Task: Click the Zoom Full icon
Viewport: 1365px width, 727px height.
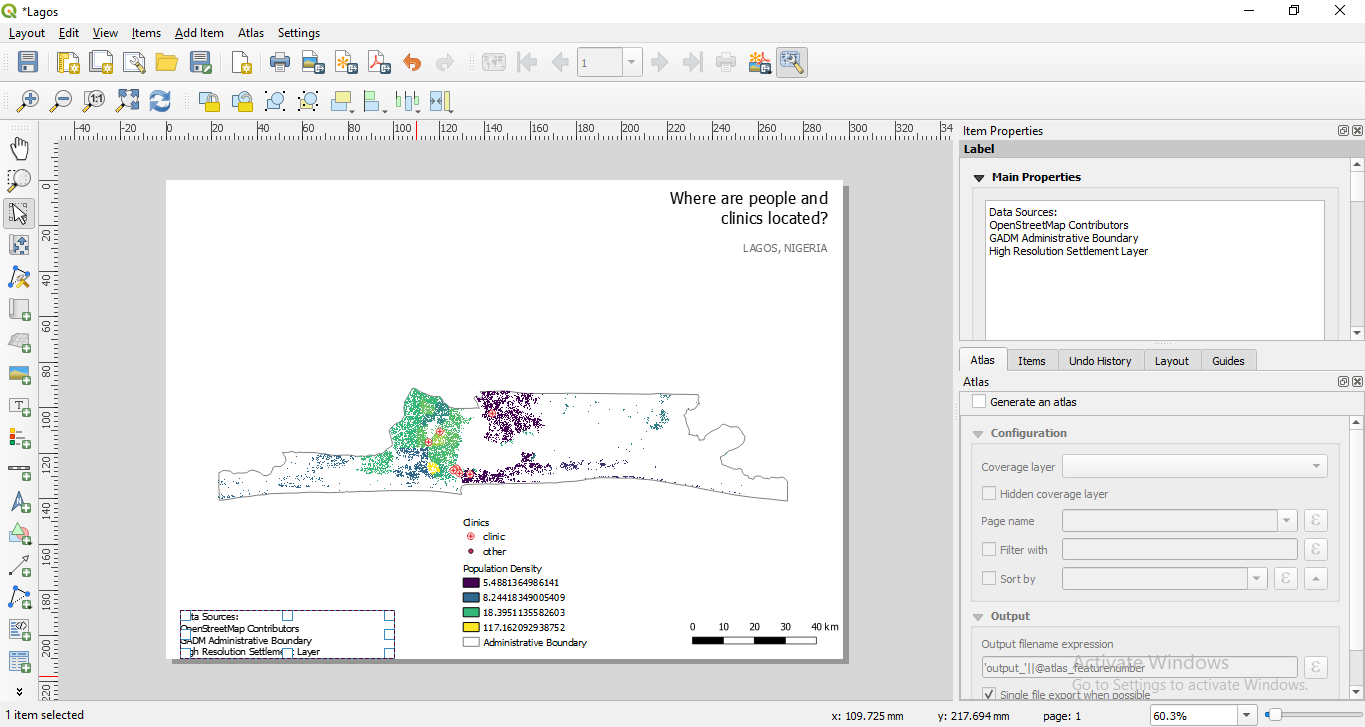Action: click(x=127, y=101)
